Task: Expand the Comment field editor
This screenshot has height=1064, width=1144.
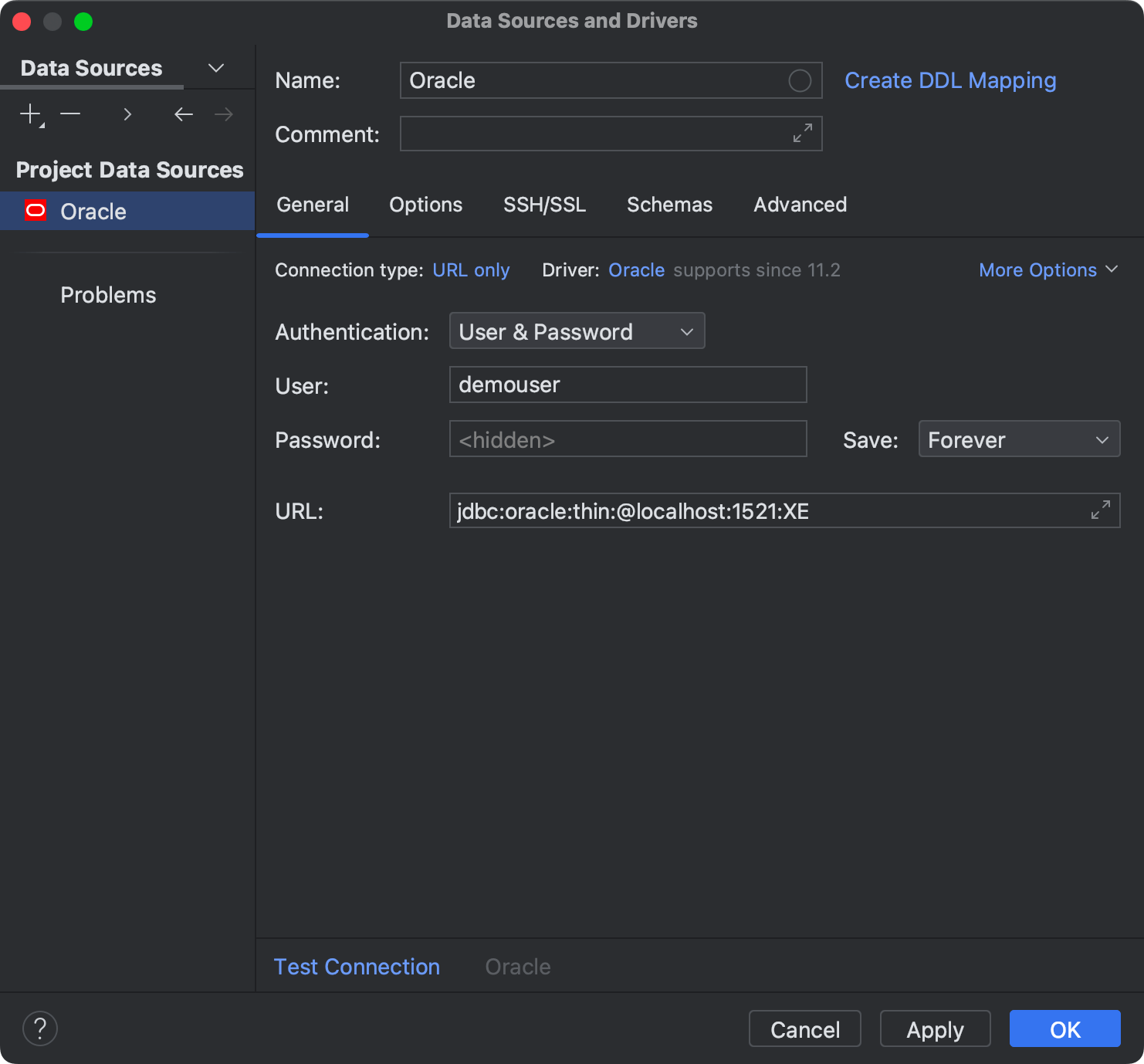Action: click(x=803, y=133)
